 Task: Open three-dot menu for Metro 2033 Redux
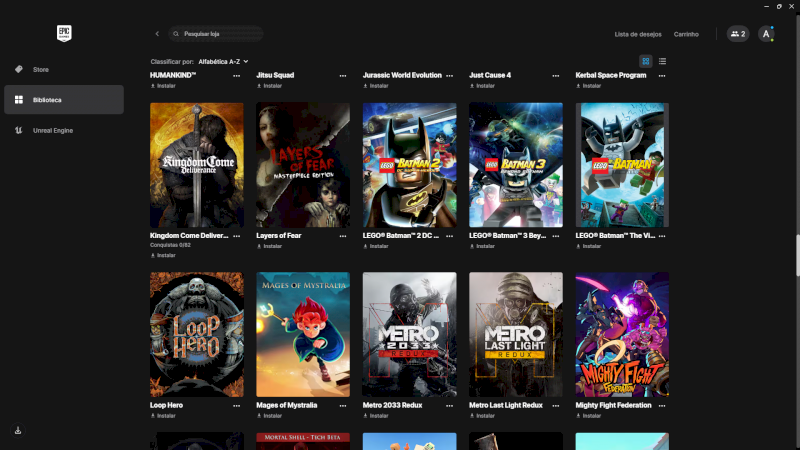click(x=449, y=406)
